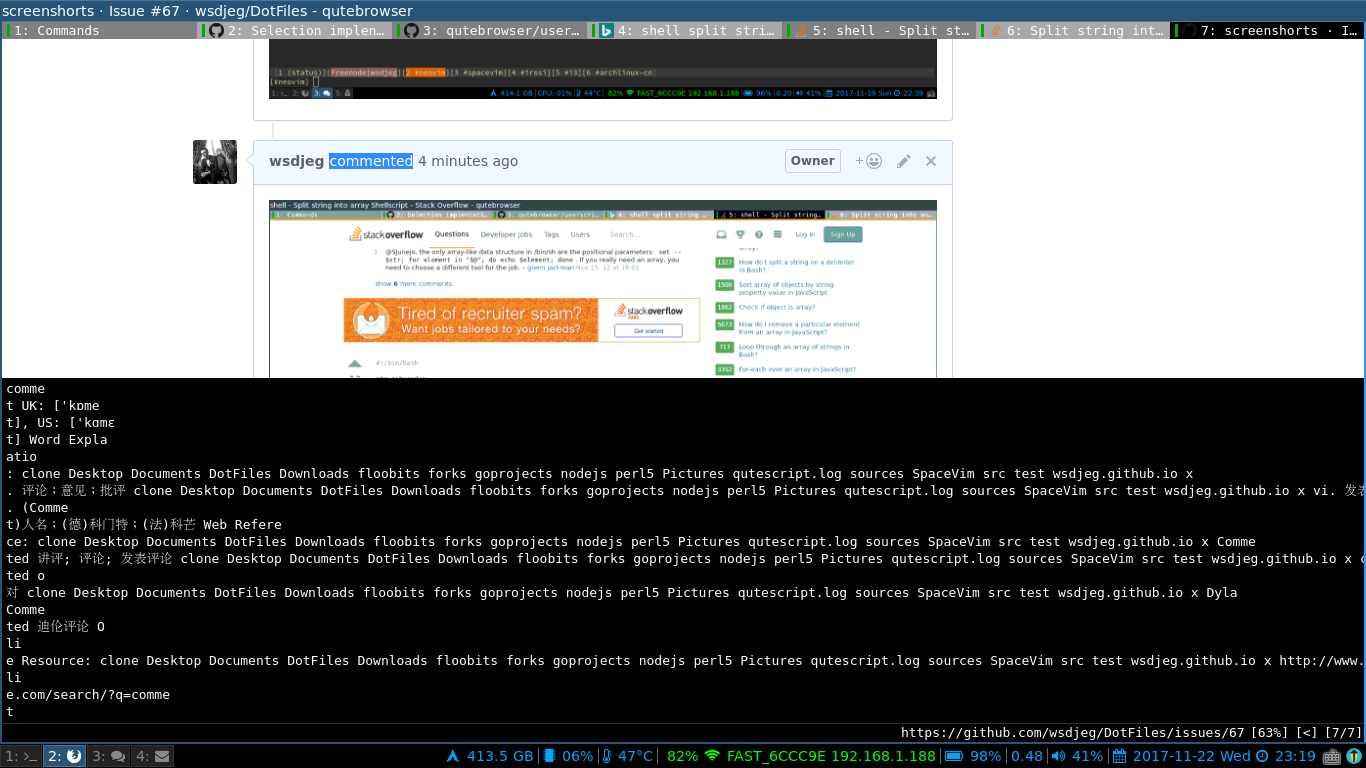The width and height of the screenshot is (1366, 768).
Task: Click the calendar icon before the date 2017-11-22
Action: pyautogui.click(x=1121, y=756)
